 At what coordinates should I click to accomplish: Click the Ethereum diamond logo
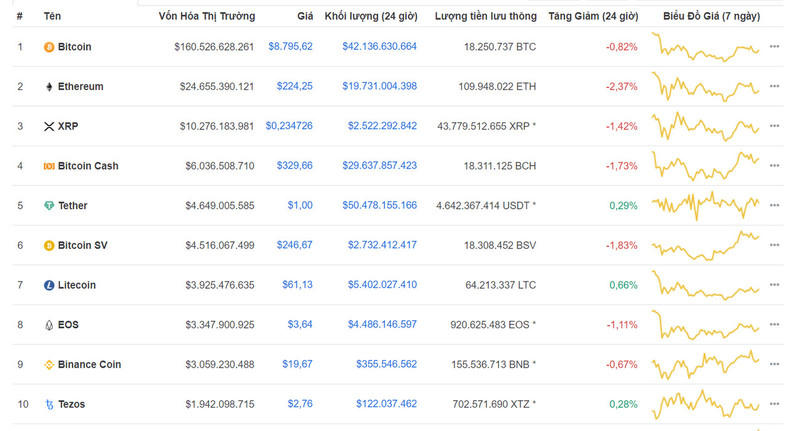(49, 87)
